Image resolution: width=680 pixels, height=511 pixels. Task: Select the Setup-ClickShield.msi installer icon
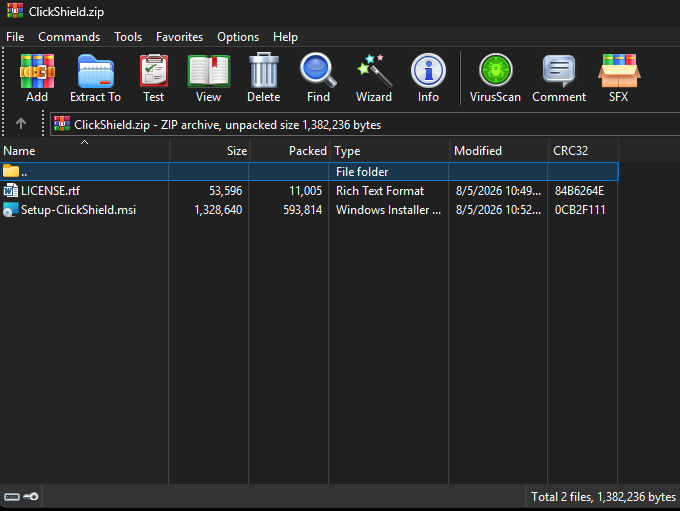10,210
